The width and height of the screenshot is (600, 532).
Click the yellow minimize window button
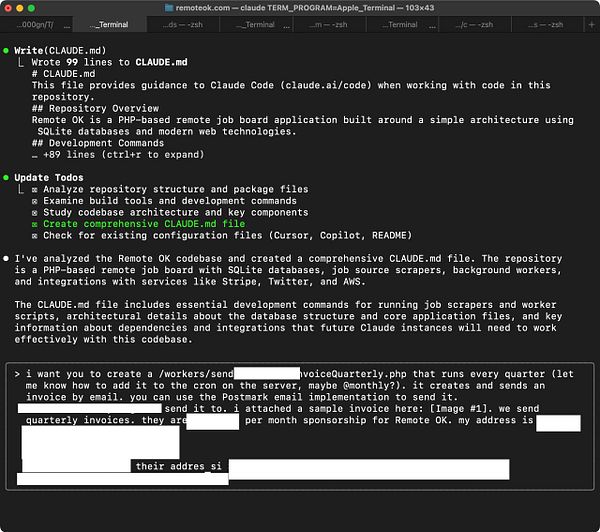20,8
